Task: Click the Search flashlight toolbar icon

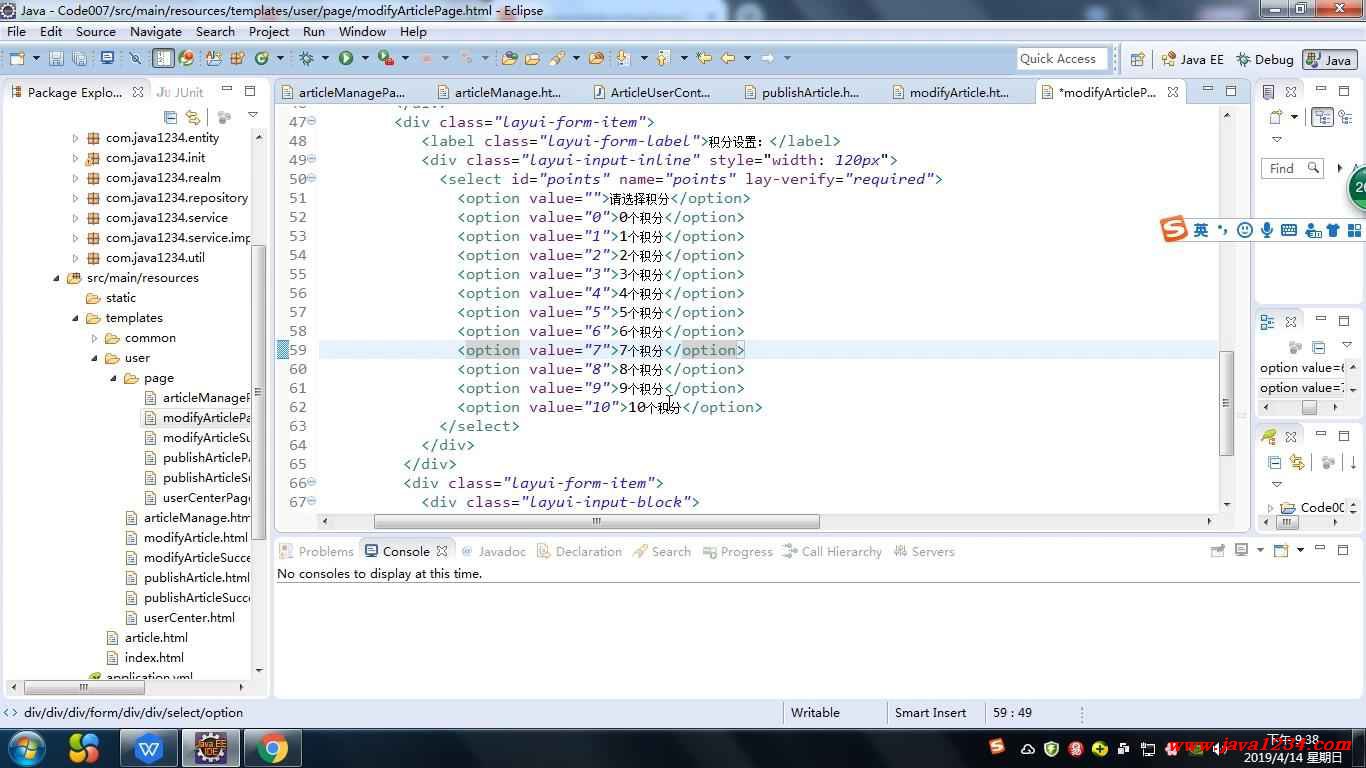Action: 557,58
